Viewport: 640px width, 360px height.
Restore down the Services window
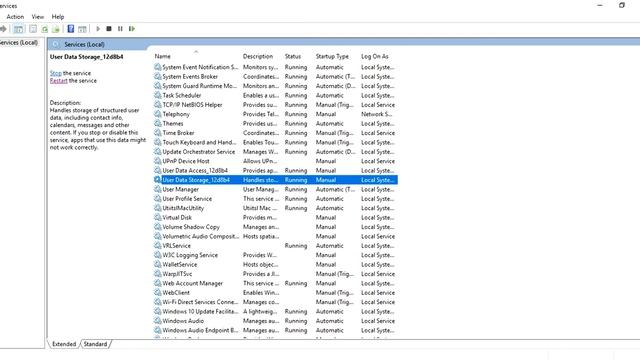[x=622, y=5]
